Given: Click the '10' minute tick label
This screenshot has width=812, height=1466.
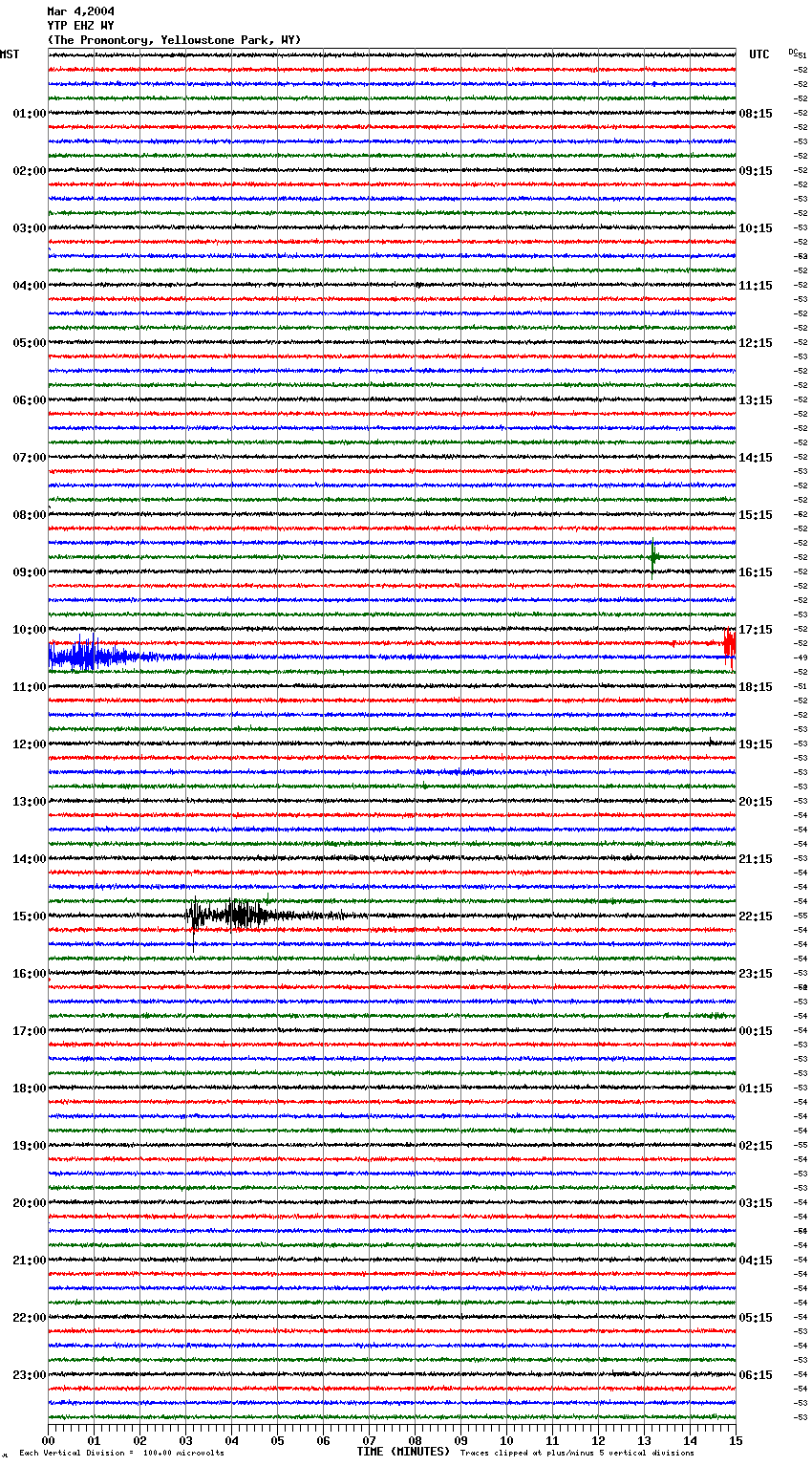Looking at the screenshot, I should [506, 1440].
